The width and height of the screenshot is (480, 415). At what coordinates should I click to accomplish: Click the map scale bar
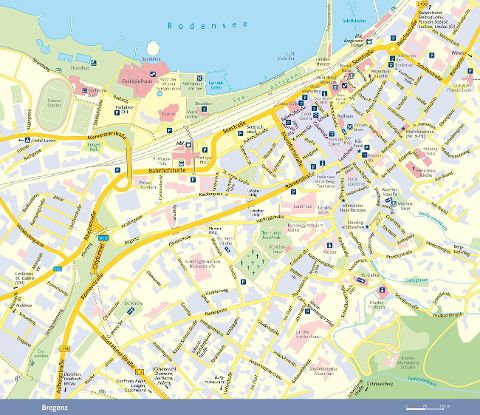(x=426, y=407)
